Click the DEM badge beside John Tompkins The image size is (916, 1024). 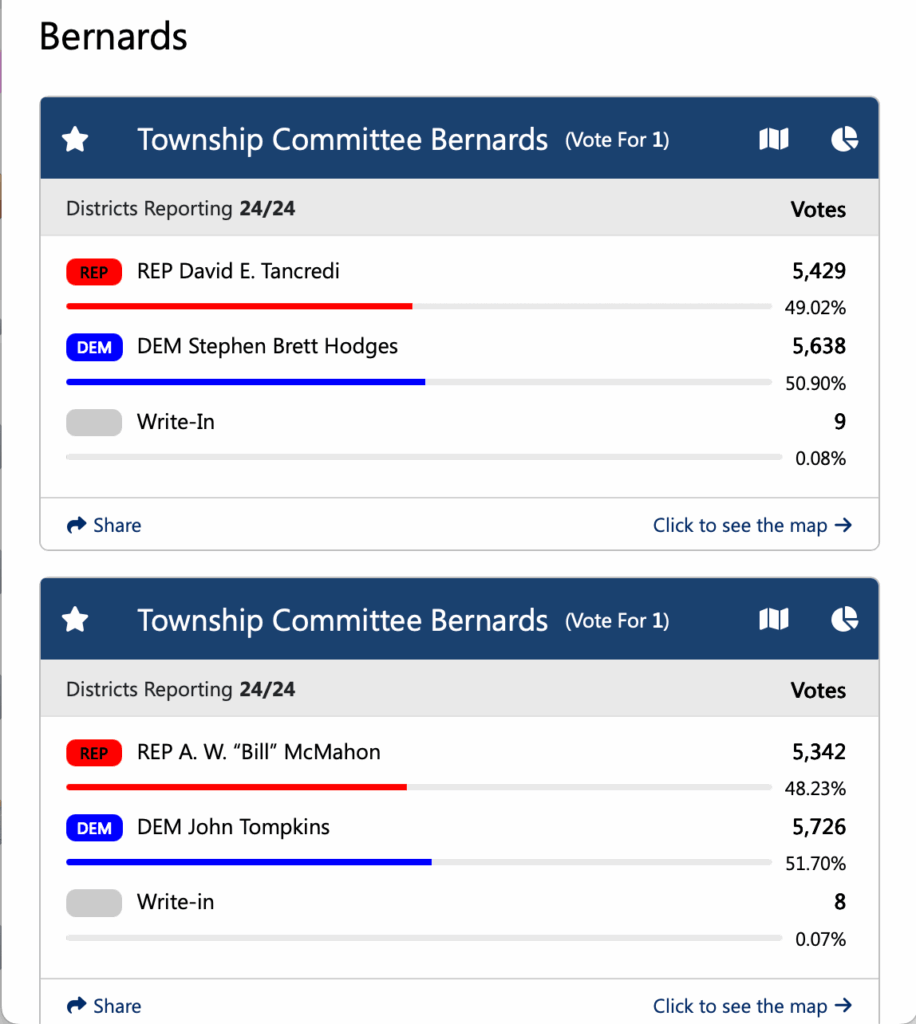tap(94, 828)
